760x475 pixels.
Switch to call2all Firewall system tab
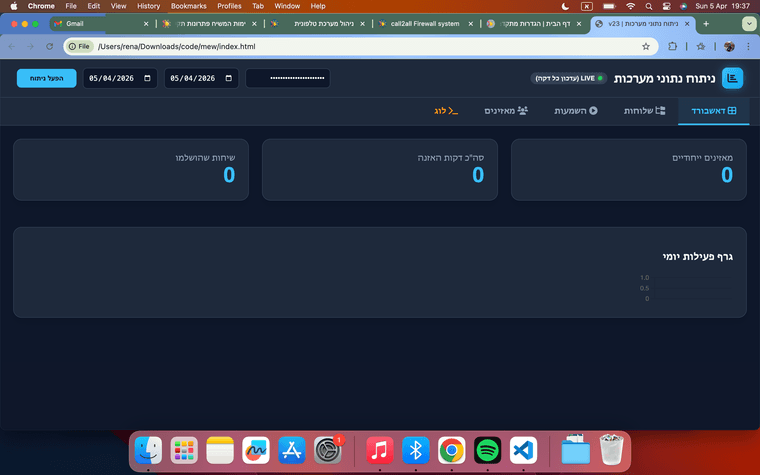[425, 24]
